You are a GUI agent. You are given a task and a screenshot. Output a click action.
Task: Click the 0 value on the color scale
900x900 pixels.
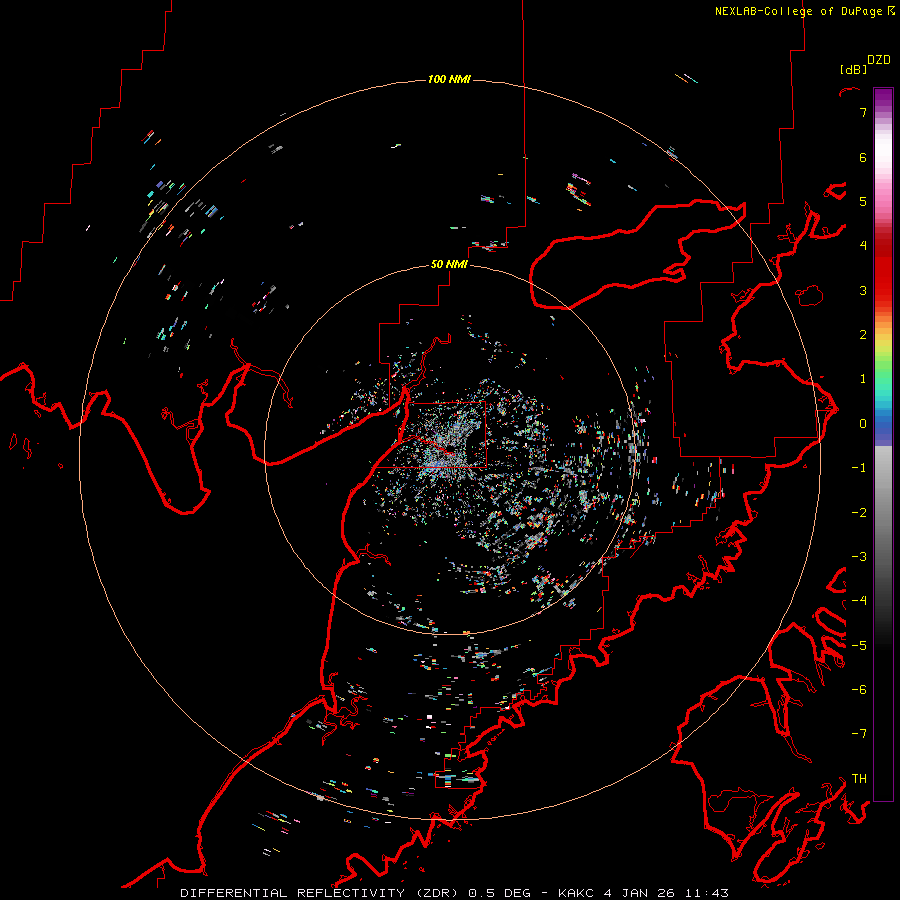coord(863,424)
